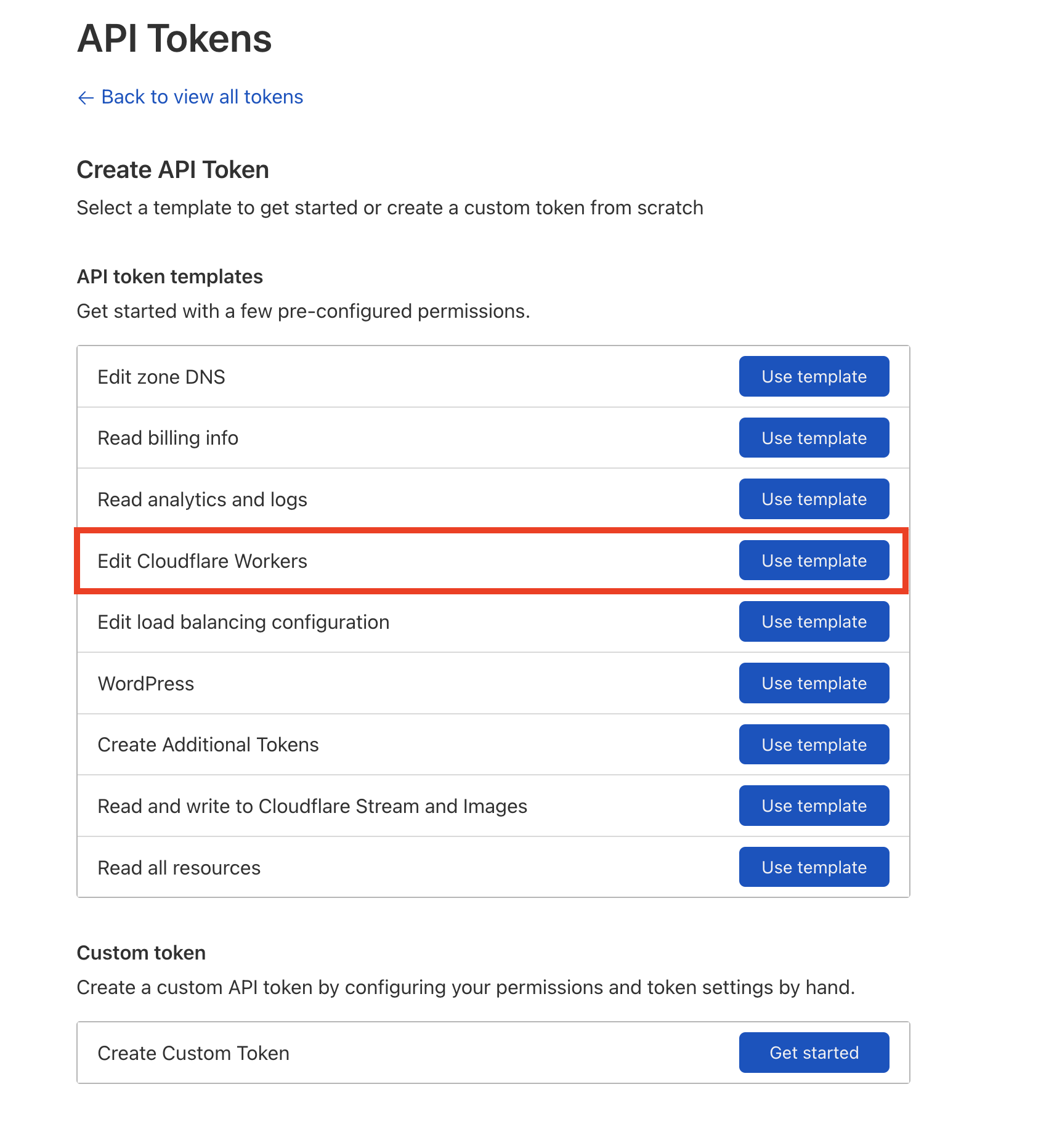Use template for Create Additional Tokens

(814, 744)
